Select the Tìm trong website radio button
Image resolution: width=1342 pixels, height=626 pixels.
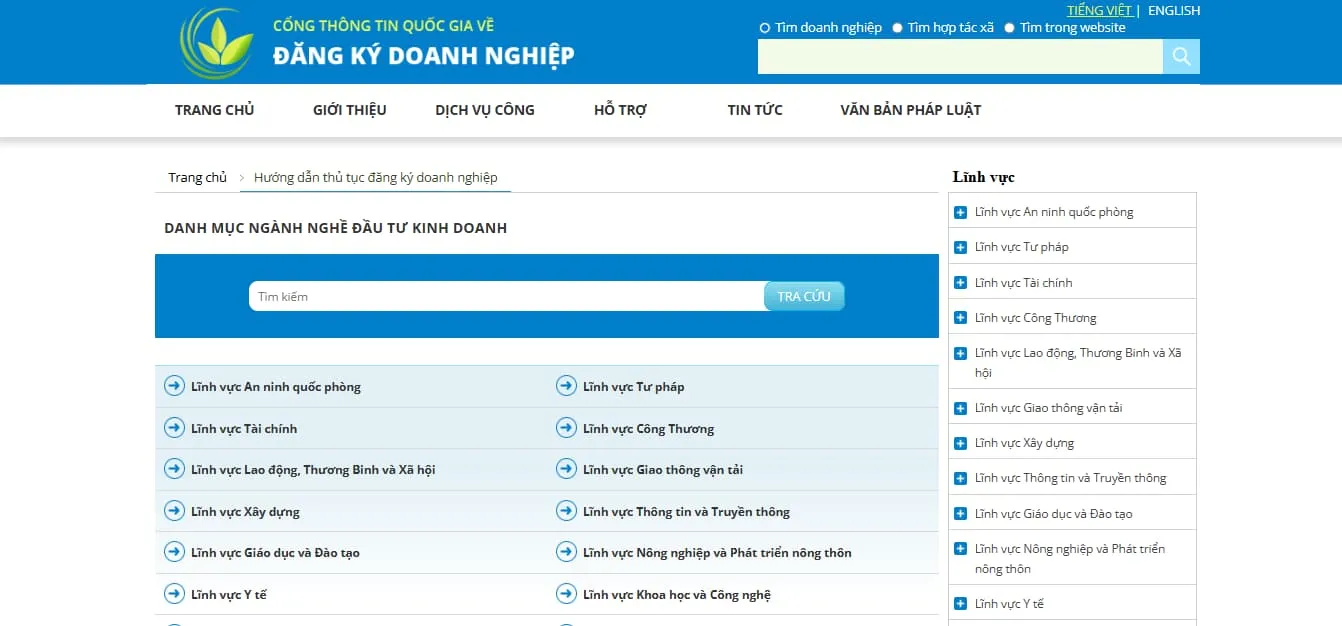[x=1010, y=27]
